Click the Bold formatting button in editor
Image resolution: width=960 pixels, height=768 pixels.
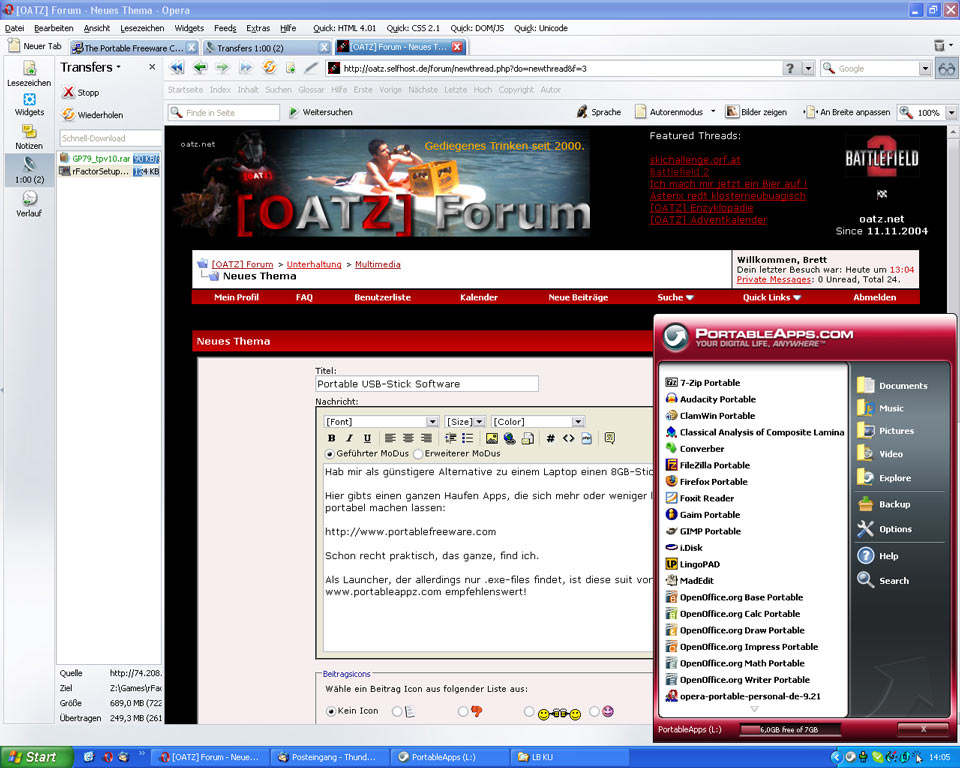[x=332, y=438]
